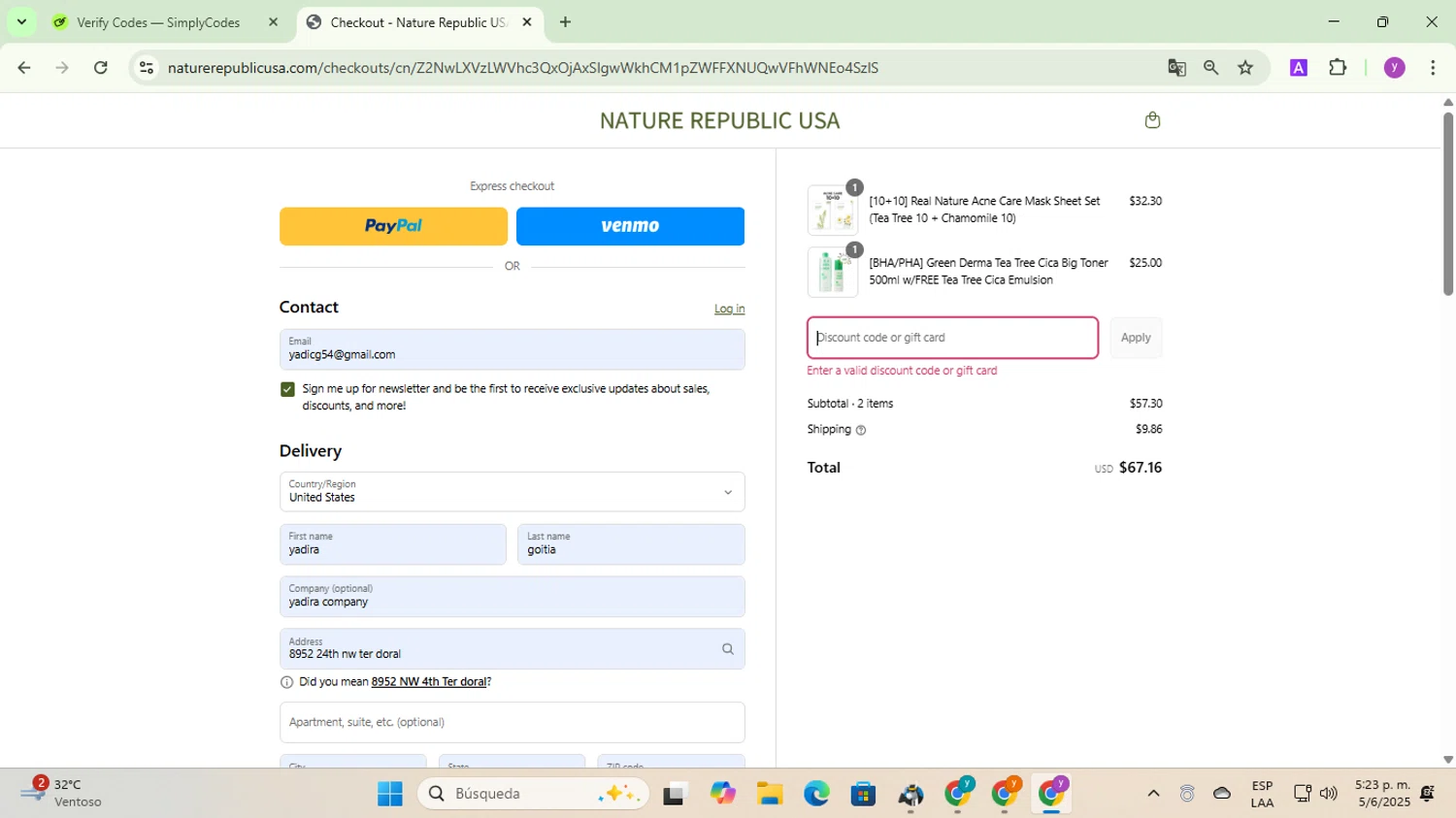Open the notification bell in system tray

point(1427,794)
